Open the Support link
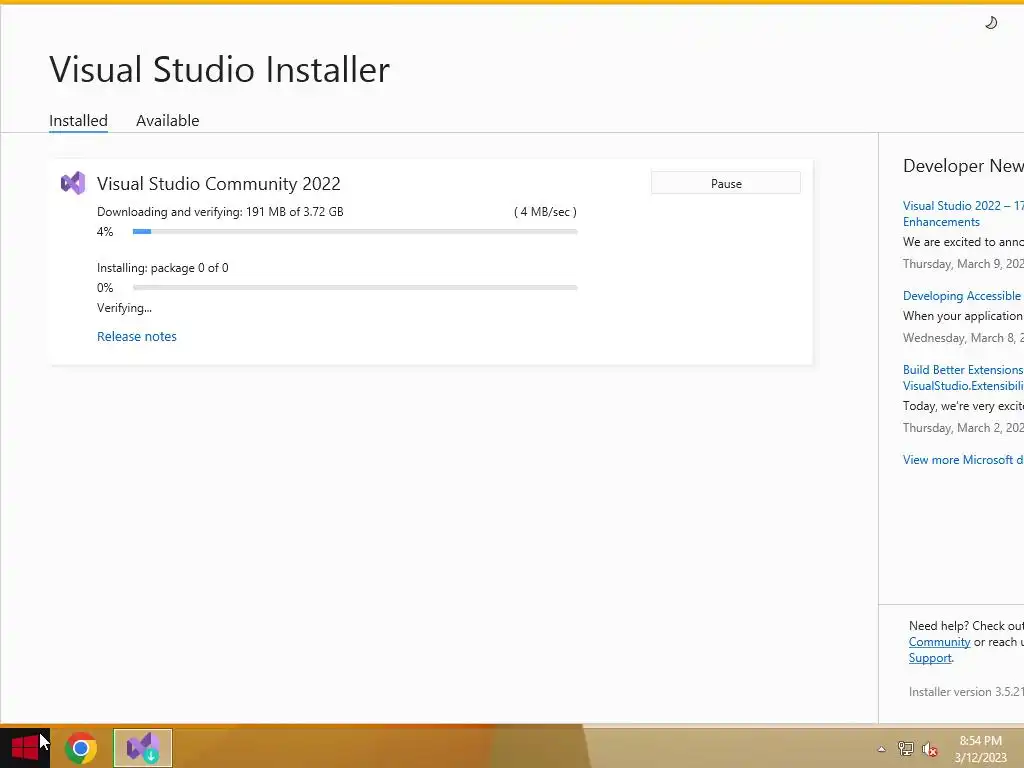This screenshot has width=1024, height=768. coord(930,658)
